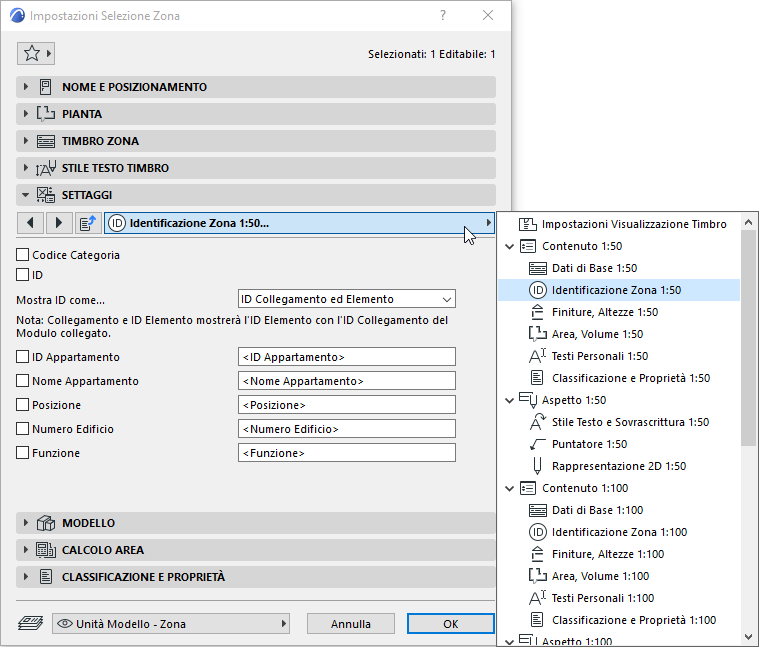This screenshot has width=759, height=647.
Task: Click the Nome Appartamento text field
Action: tap(347, 381)
